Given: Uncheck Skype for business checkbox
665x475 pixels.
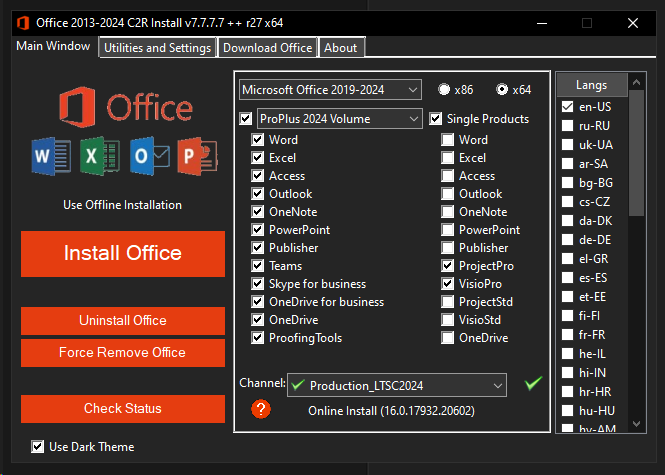Looking at the screenshot, I should (257, 284).
